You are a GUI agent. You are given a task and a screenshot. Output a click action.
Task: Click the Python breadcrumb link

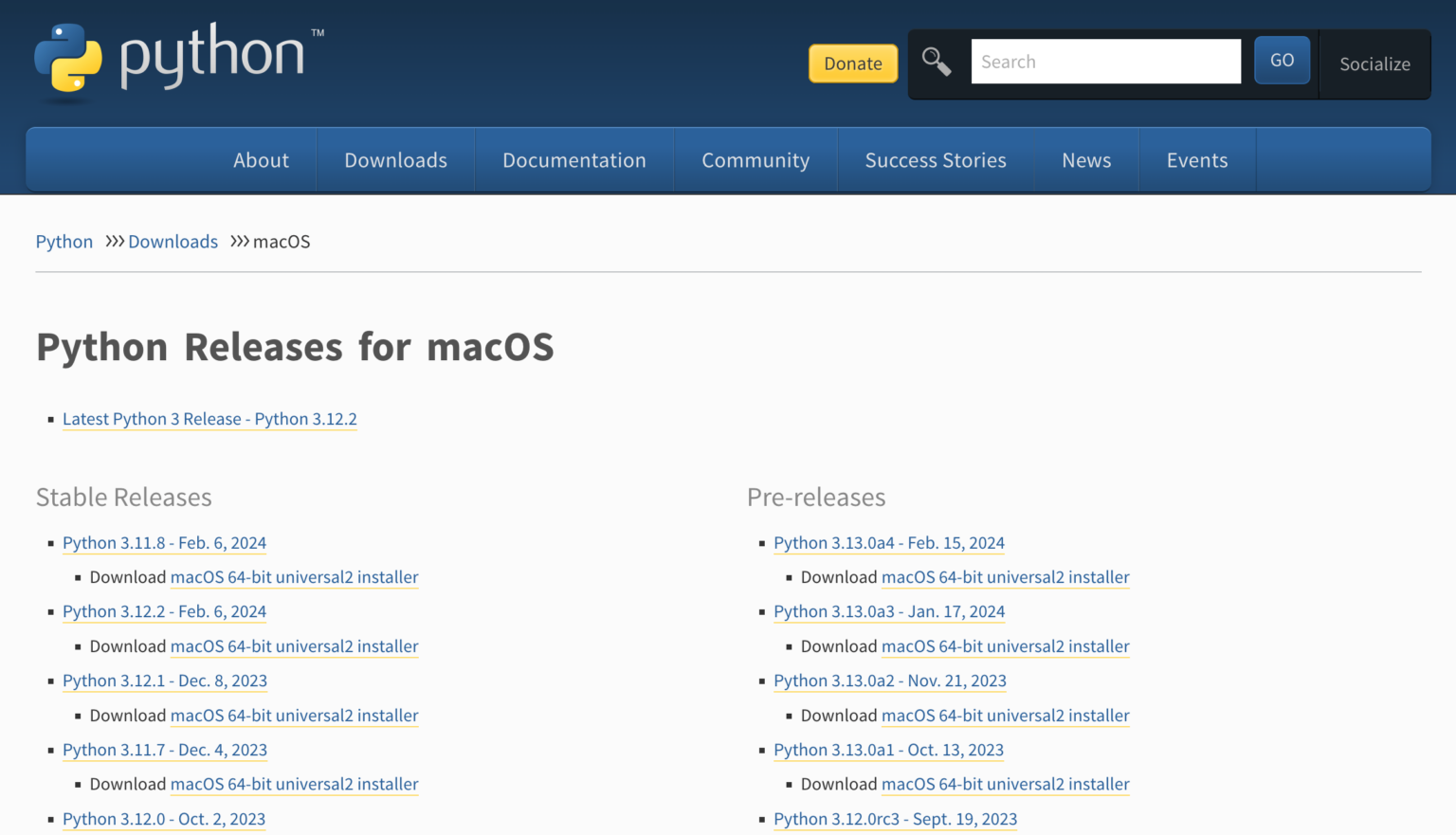pos(64,242)
